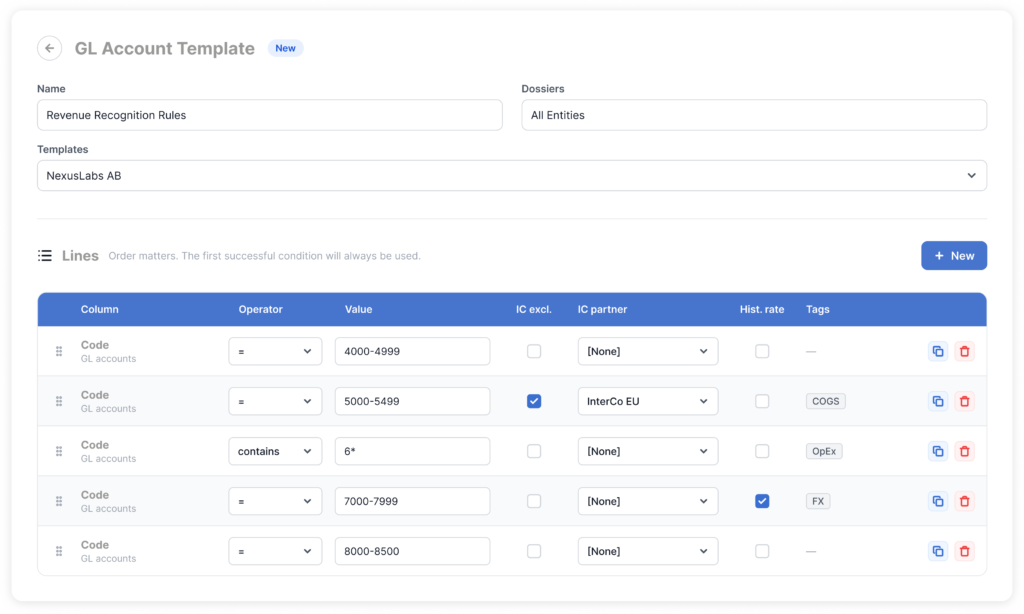1024x614 pixels.
Task: Duplicate the 4000-4999 line
Action: click(938, 351)
